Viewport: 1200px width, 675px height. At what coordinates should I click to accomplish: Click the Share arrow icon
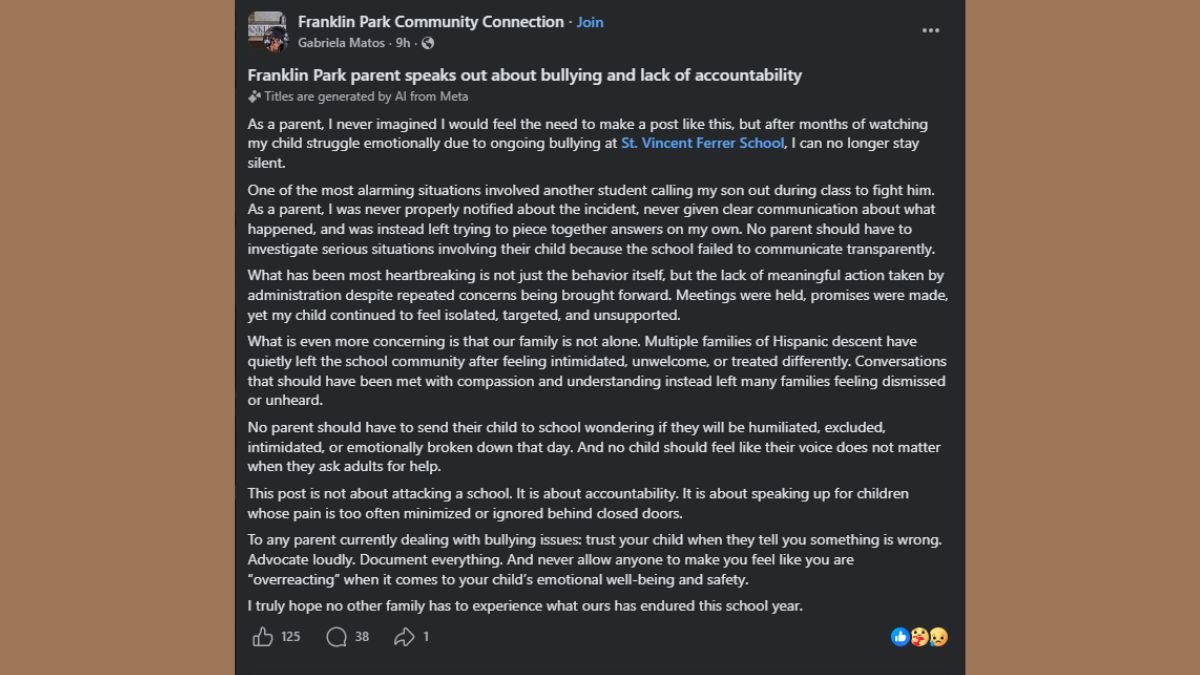(404, 637)
